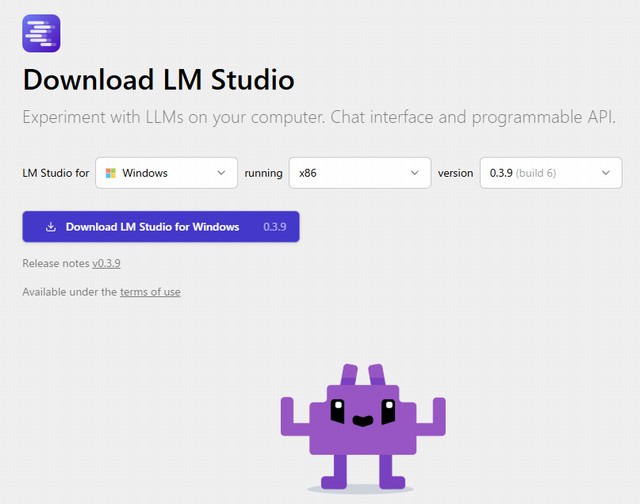Screen dimensions: 640x504
Task: Click the 'Experiment with LLMs' subtitle text
Action: tap(319, 117)
